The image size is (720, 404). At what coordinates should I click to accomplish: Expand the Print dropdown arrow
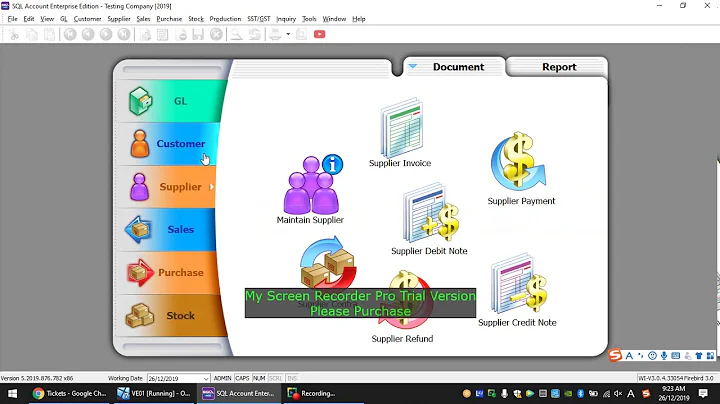(x=288, y=34)
